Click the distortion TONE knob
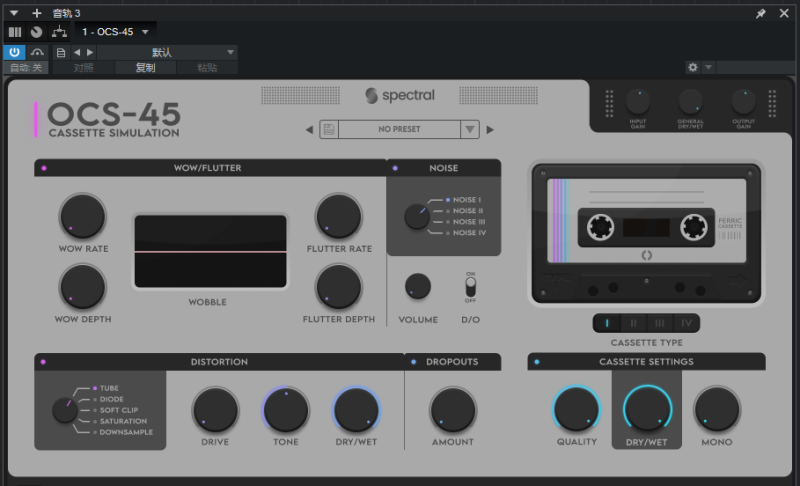 [x=286, y=410]
